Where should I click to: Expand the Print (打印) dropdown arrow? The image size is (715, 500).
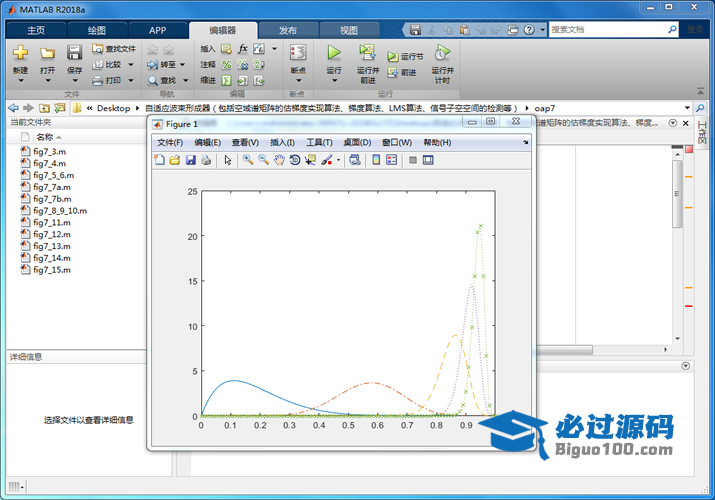[x=131, y=81]
